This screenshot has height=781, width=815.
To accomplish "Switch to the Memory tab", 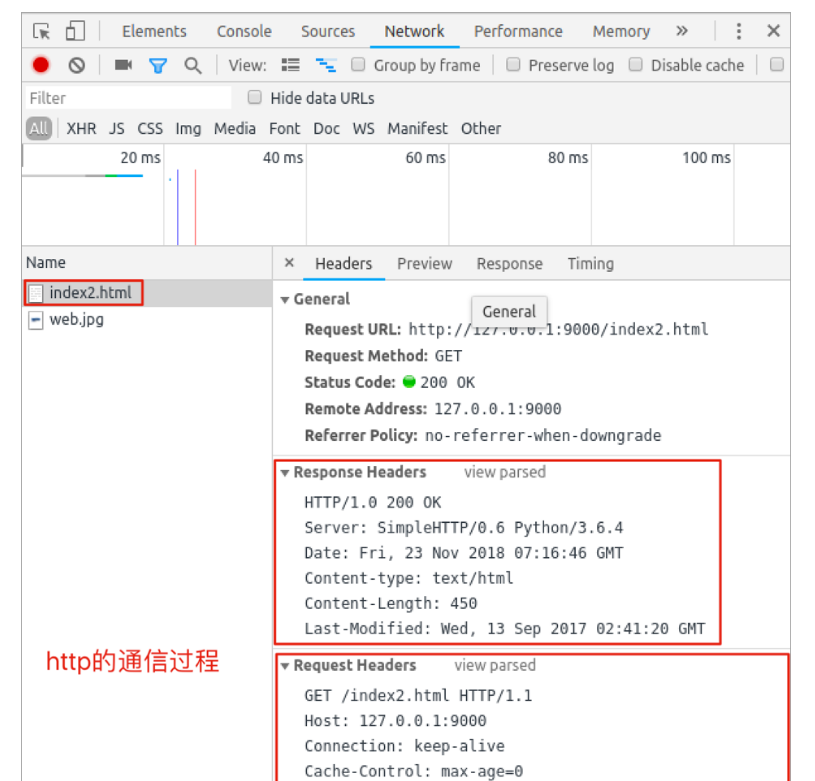I will (621, 31).
